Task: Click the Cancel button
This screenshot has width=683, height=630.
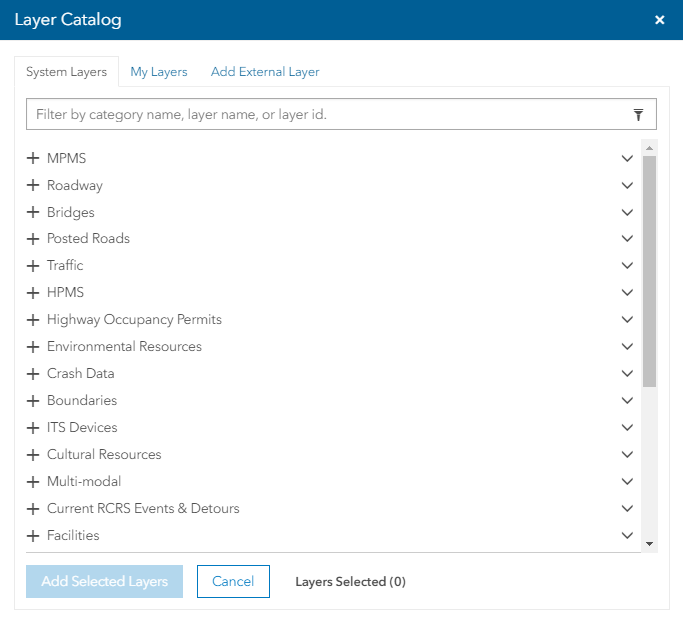Action: [233, 581]
